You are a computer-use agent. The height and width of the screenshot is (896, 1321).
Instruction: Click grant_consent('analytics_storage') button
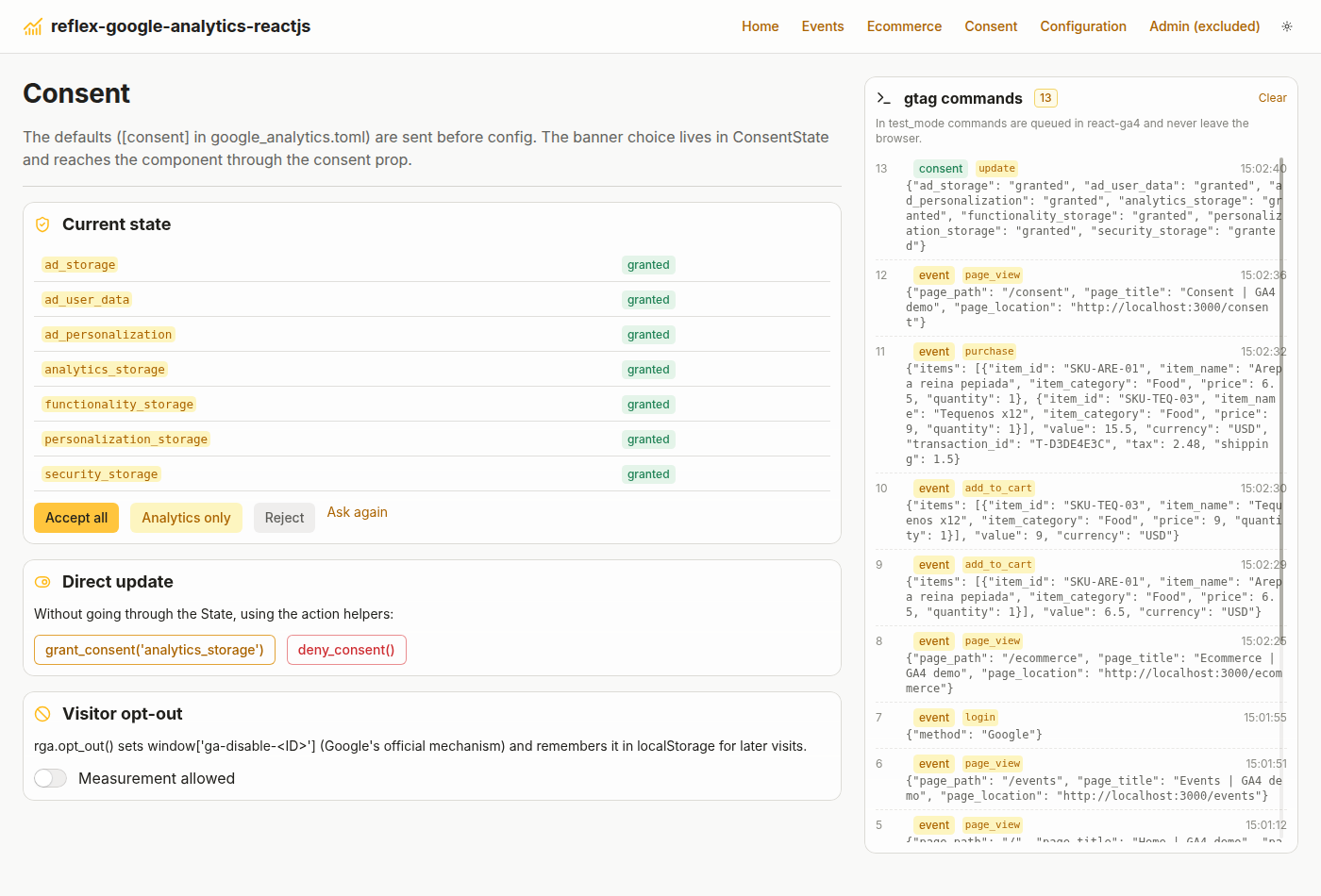(x=155, y=650)
